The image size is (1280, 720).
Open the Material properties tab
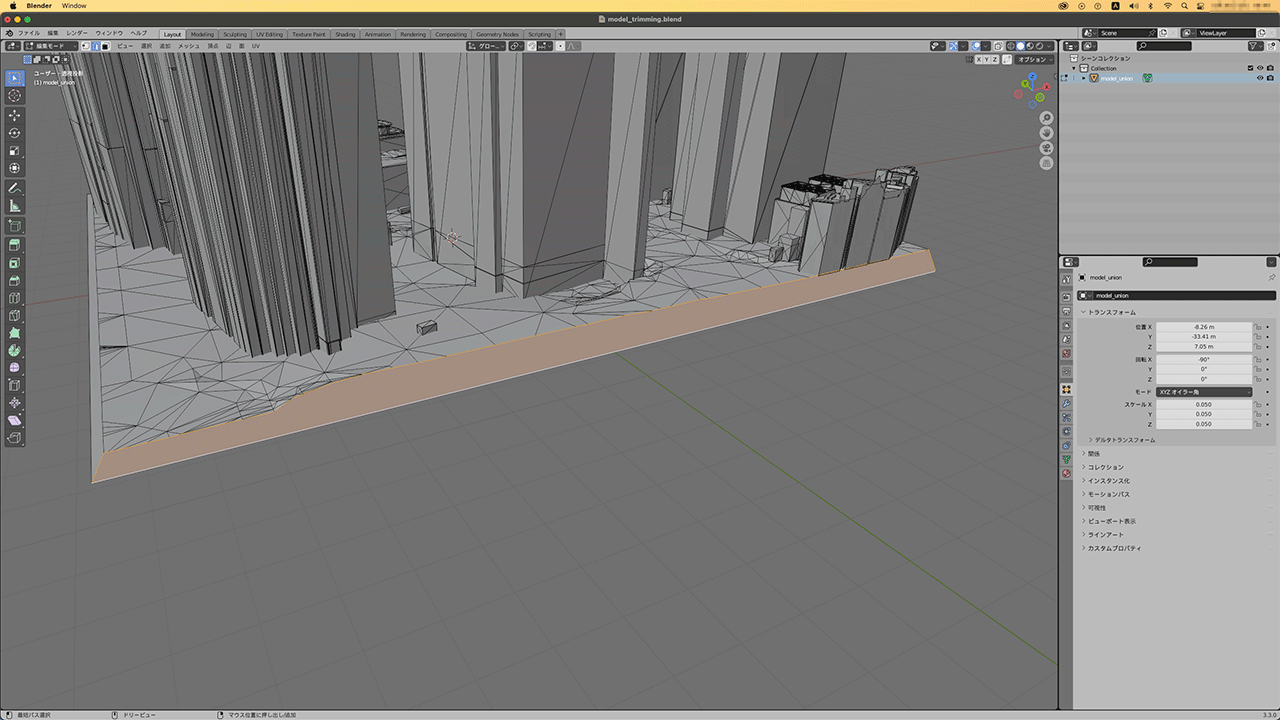click(1066, 471)
